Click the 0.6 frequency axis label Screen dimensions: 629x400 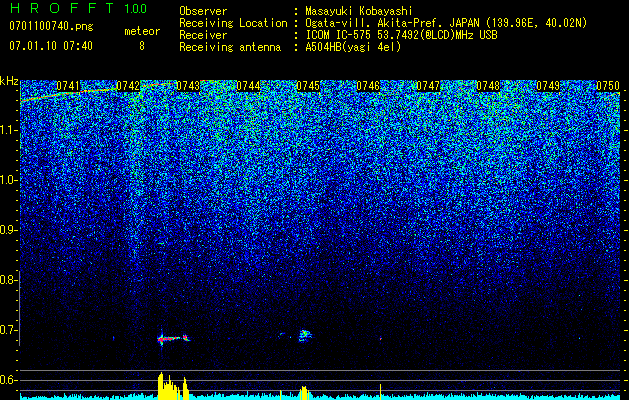click(x=8, y=380)
